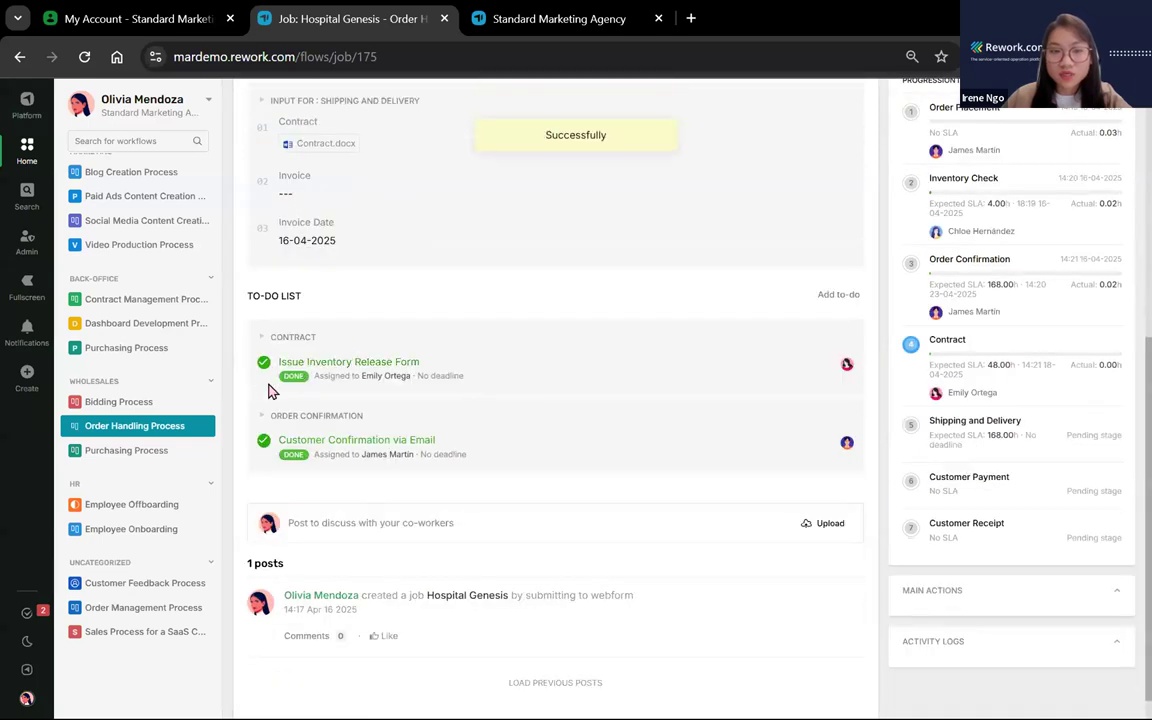Image resolution: width=1152 pixels, height=720 pixels.
Task: Expand the MAIN ACTIONS panel
Action: [x=1117, y=591]
